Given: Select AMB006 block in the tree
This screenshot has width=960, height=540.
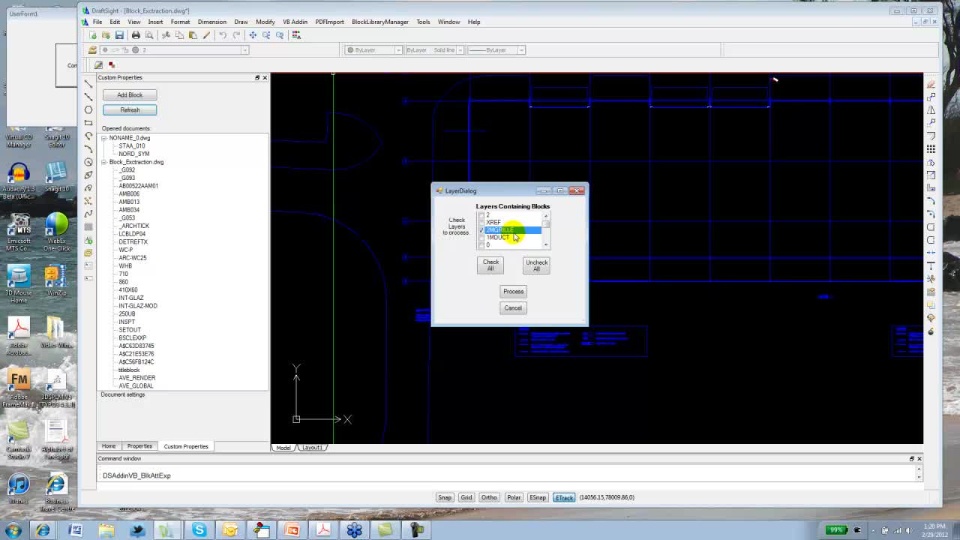Looking at the screenshot, I should 129,194.
